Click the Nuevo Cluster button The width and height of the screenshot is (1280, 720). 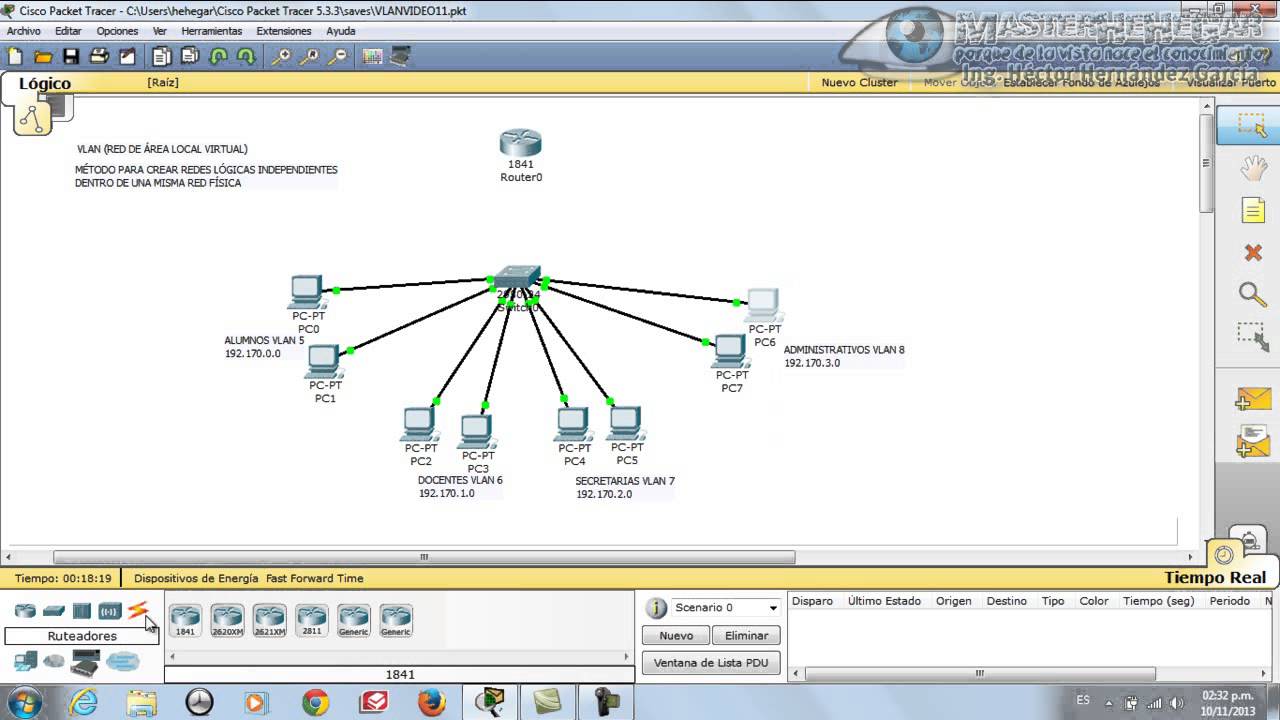(x=859, y=83)
